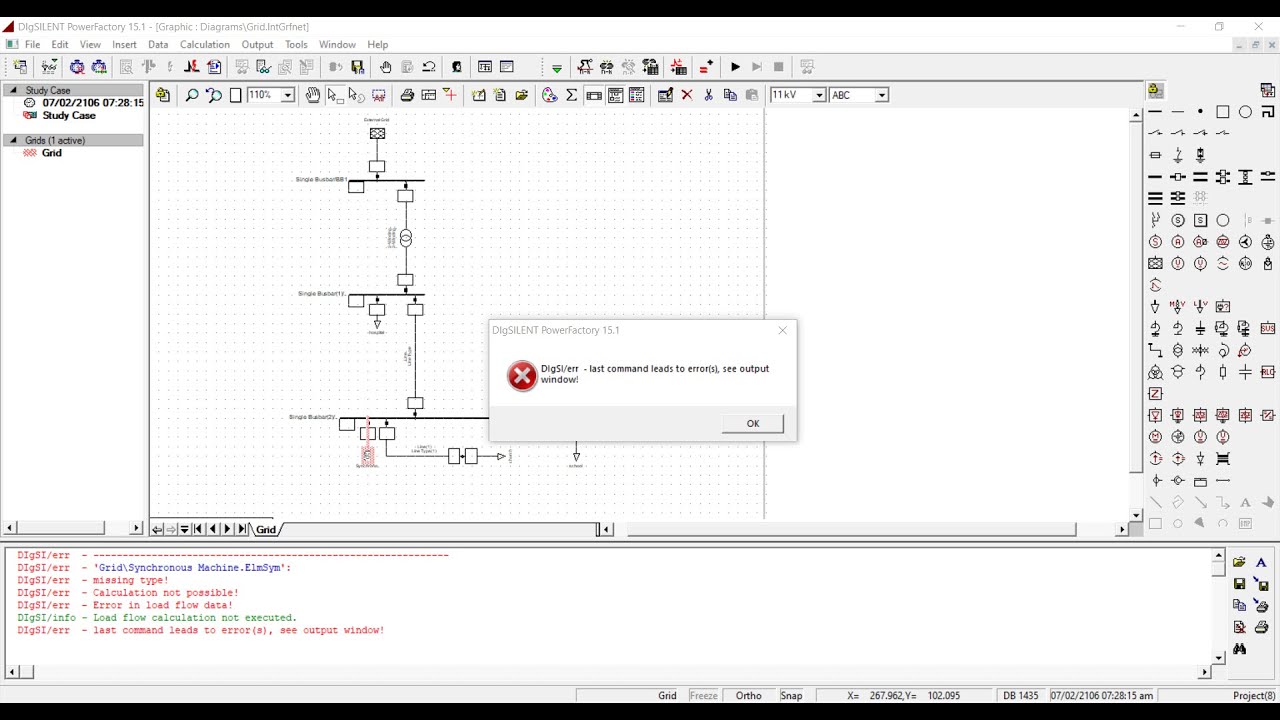Screen dimensions: 1280x720
Task: Click the play execute button in toolbar
Action: point(735,67)
